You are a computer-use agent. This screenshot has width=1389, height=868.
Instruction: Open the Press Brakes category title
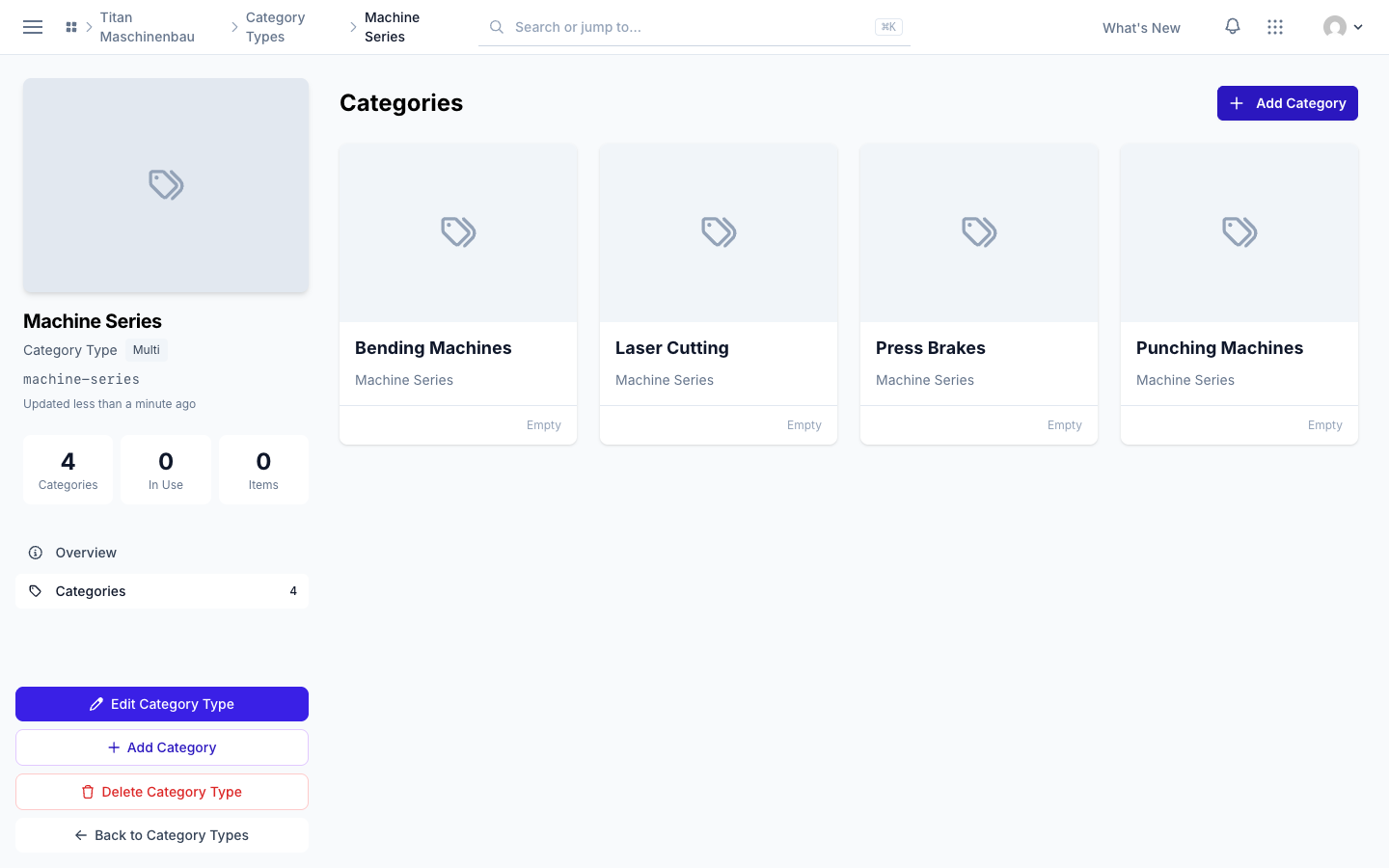point(931,348)
